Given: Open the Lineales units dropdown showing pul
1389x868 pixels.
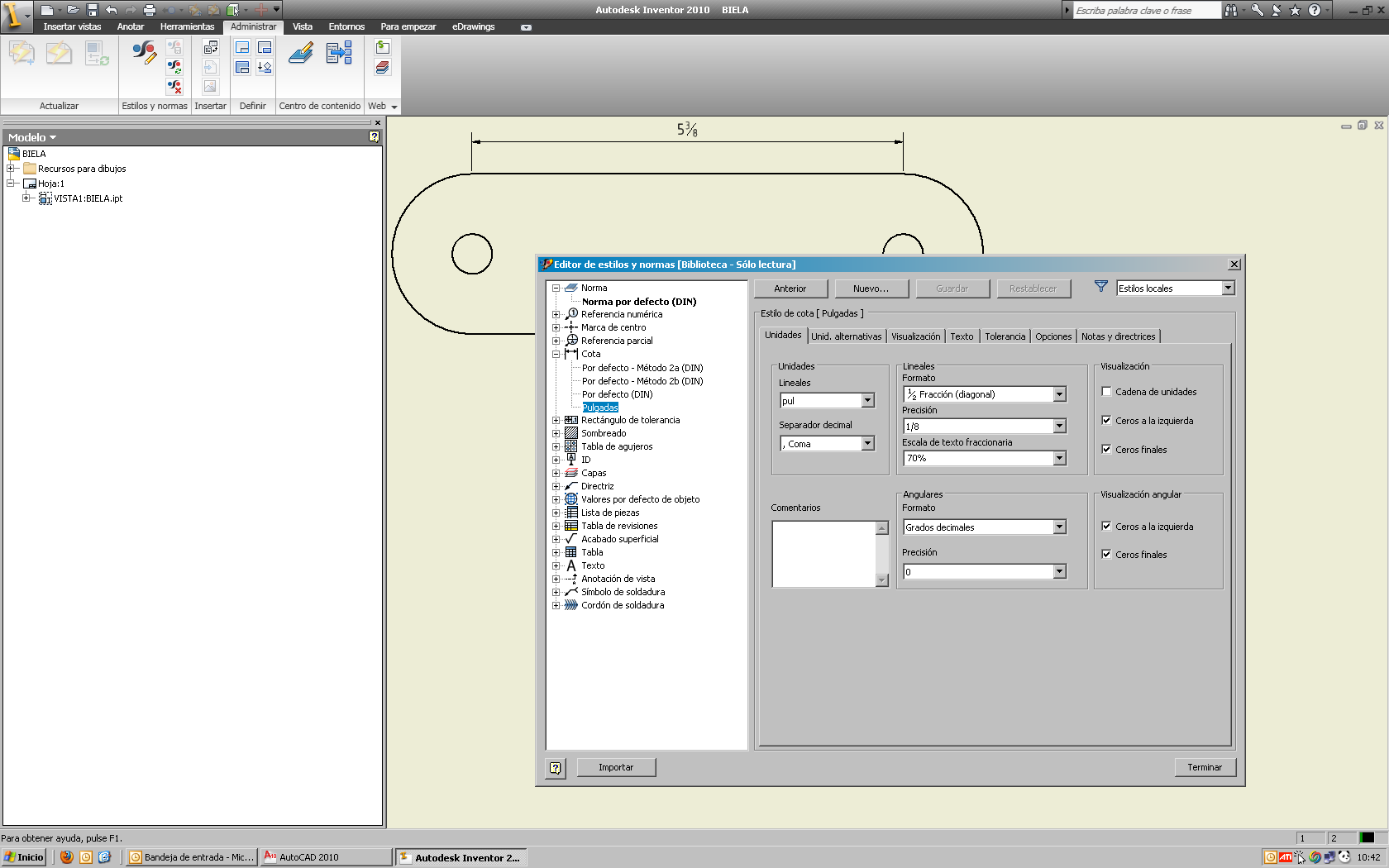Looking at the screenshot, I should (x=868, y=401).
